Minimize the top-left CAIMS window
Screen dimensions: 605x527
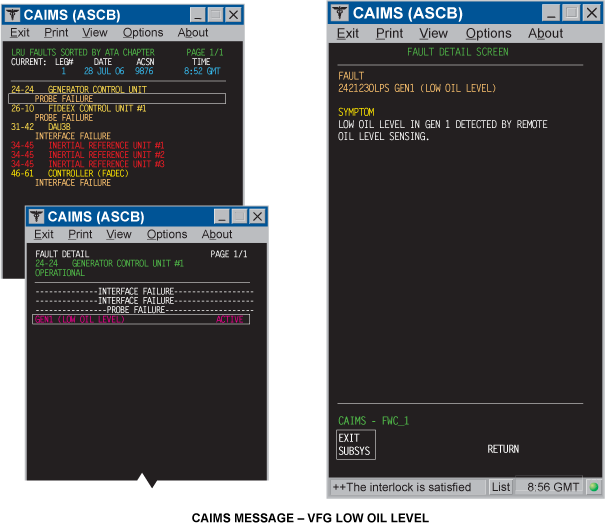[198, 15]
